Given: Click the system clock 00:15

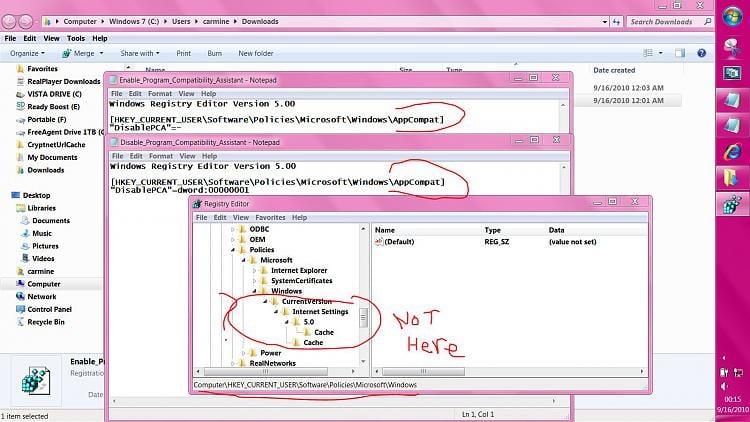Looking at the screenshot, I should [732, 399].
